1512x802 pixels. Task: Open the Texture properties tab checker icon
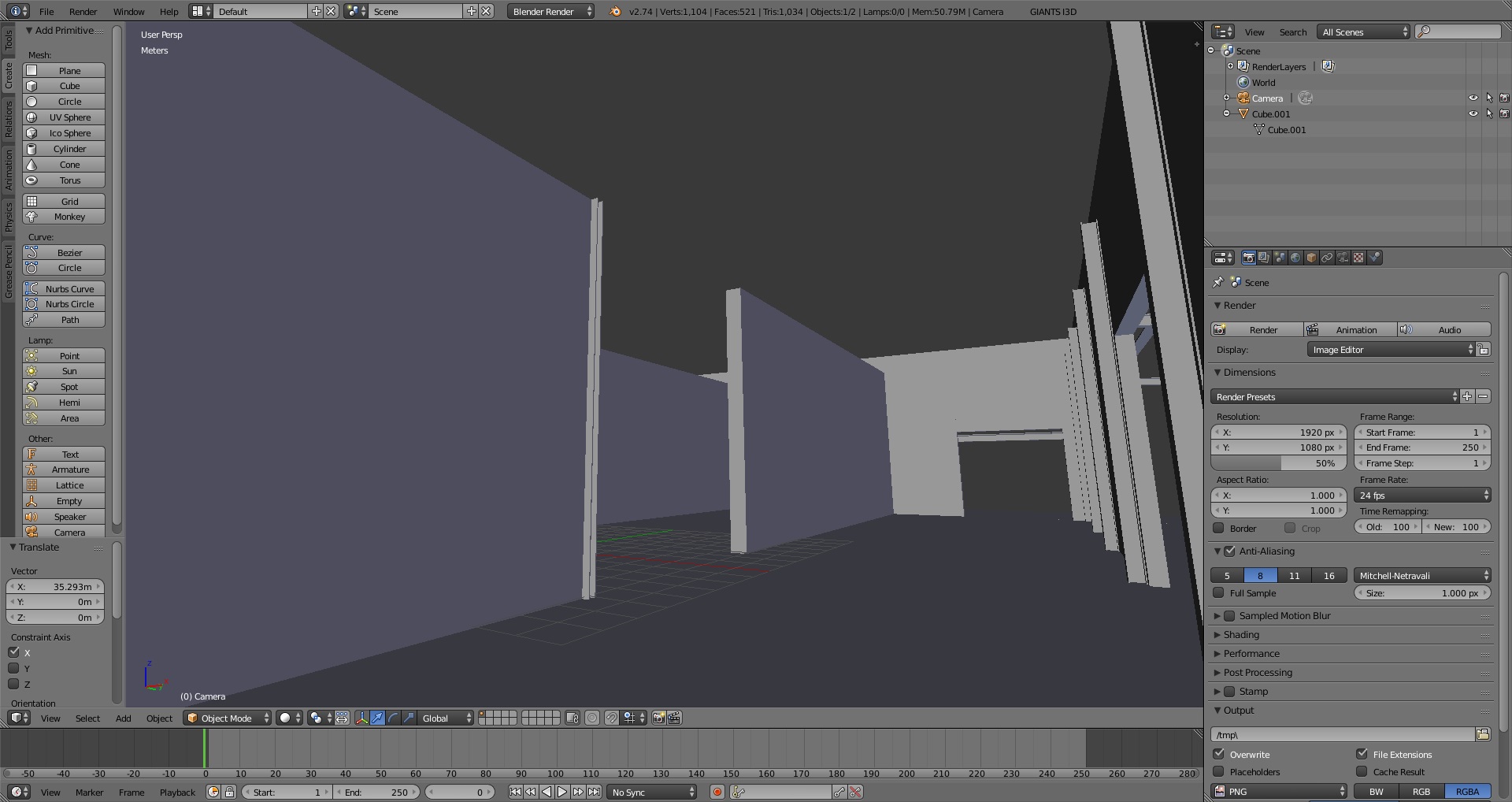tap(1358, 258)
